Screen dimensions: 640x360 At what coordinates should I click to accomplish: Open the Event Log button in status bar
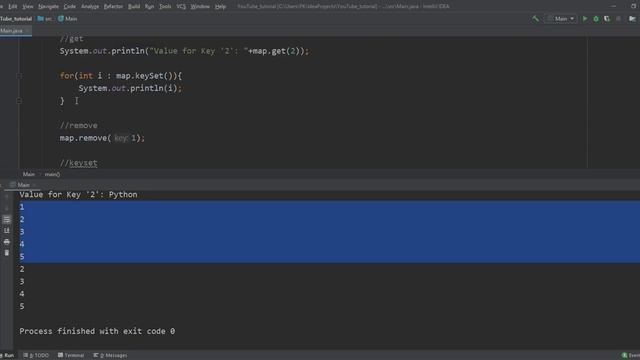tap(631, 356)
